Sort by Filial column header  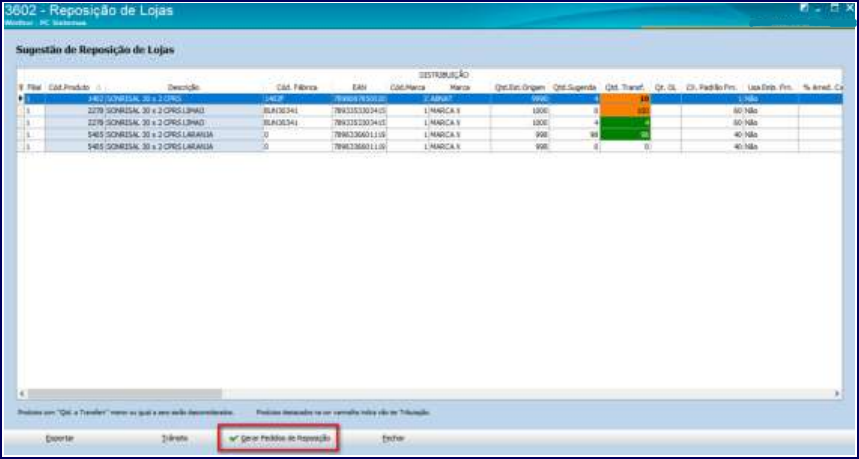pyautogui.click(x=35, y=88)
